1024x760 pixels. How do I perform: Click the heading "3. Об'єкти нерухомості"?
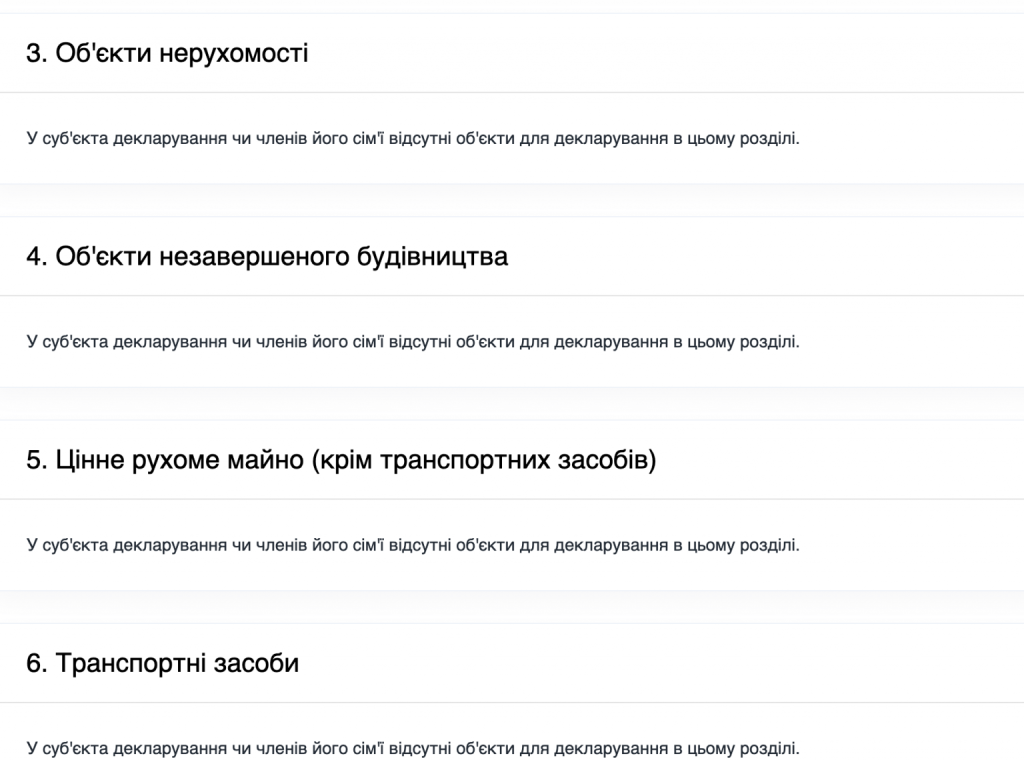167,53
